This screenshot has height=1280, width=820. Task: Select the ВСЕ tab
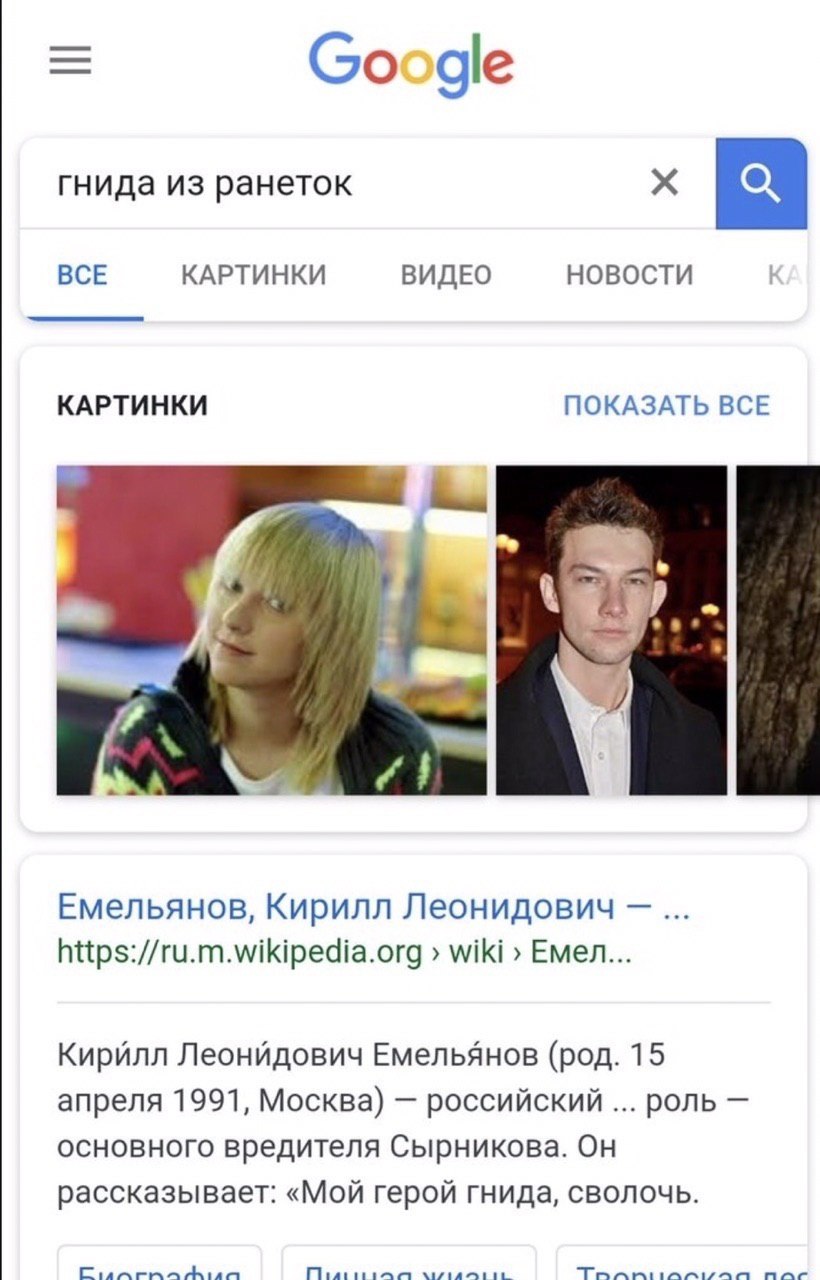[82, 274]
